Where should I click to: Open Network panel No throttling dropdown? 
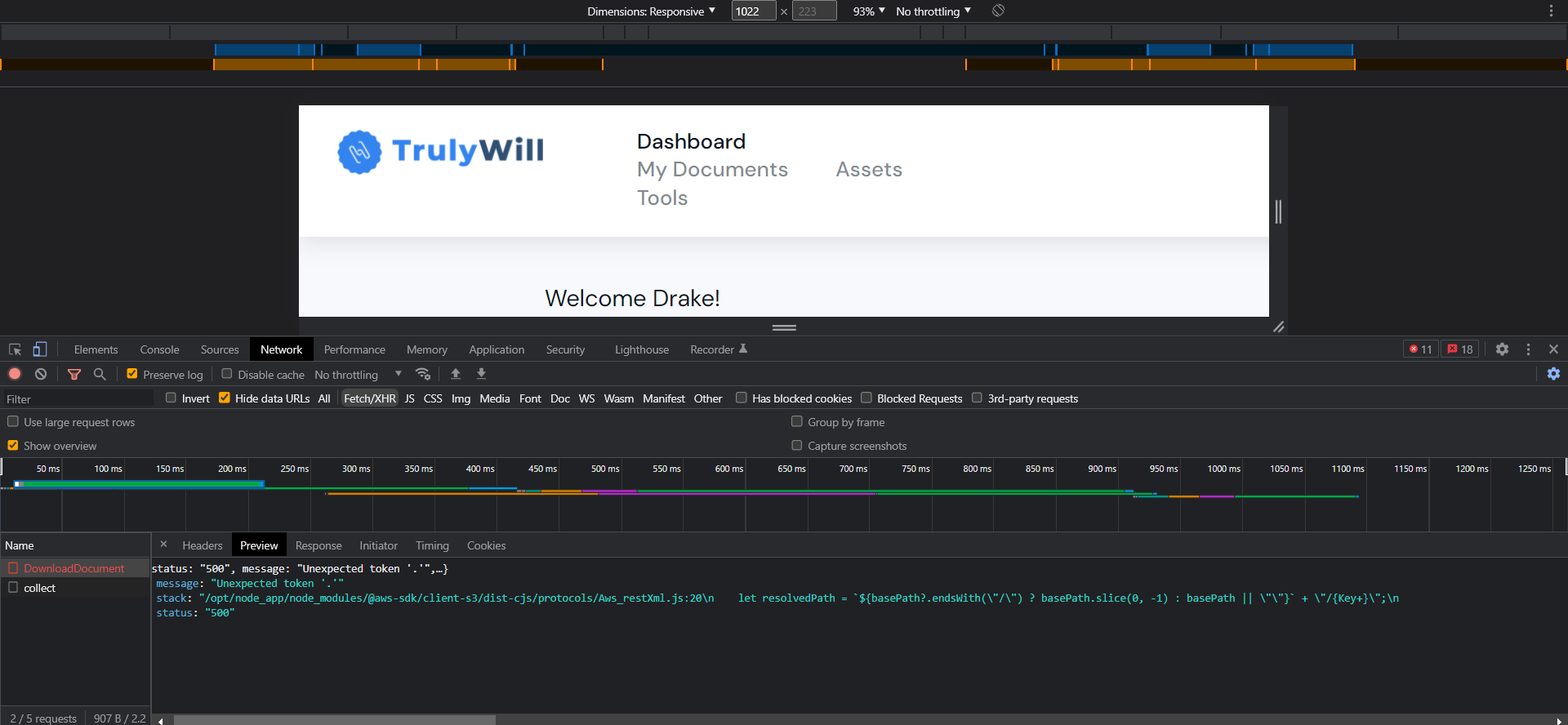click(x=358, y=375)
